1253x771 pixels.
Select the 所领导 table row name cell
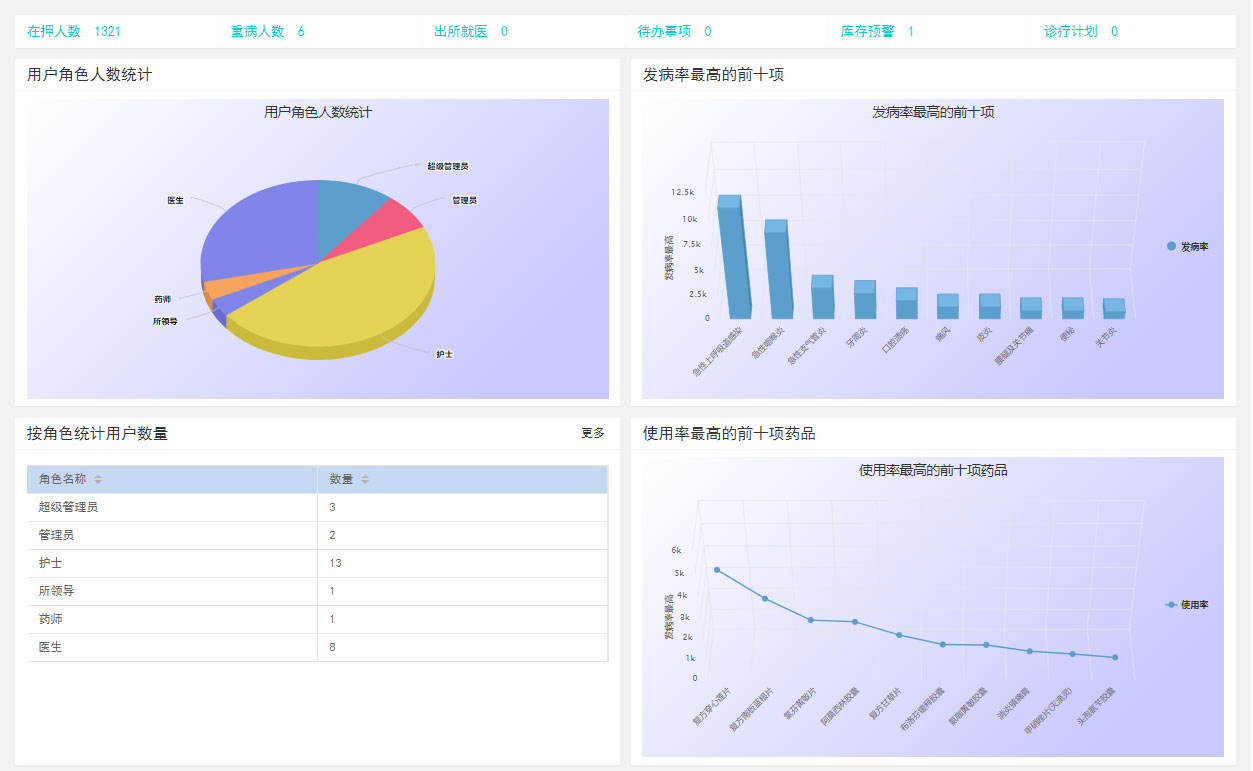pyautogui.click(x=172, y=591)
